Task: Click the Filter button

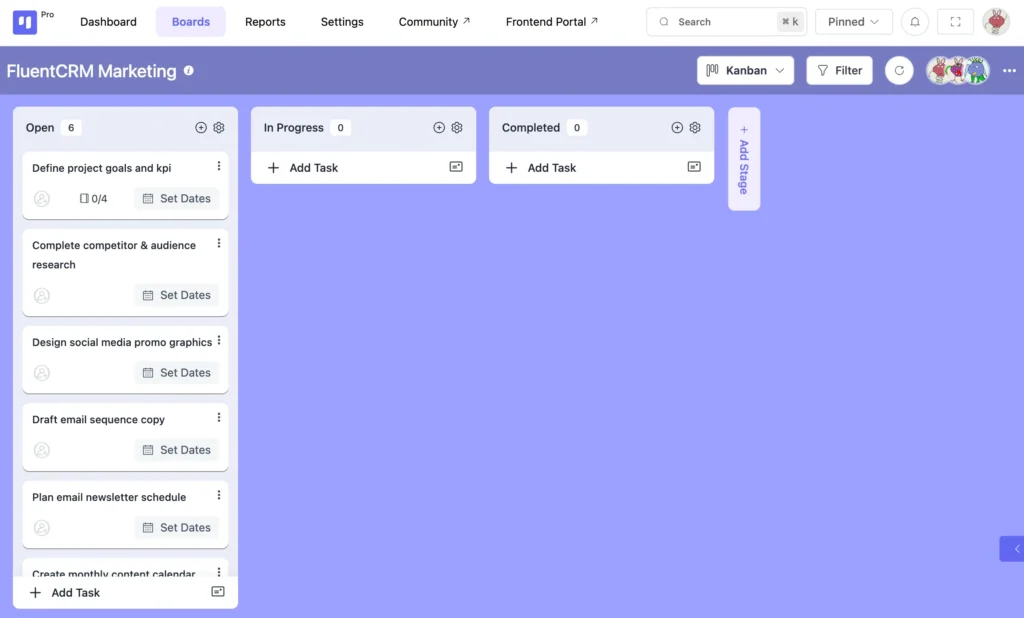Action: pos(839,71)
